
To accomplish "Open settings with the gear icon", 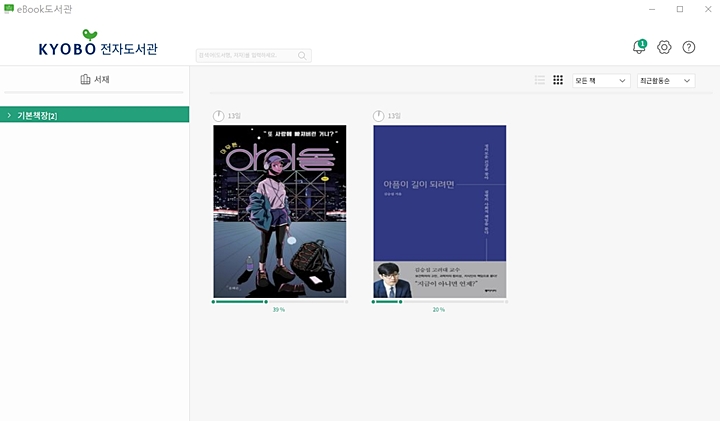I will click(x=664, y=47).
